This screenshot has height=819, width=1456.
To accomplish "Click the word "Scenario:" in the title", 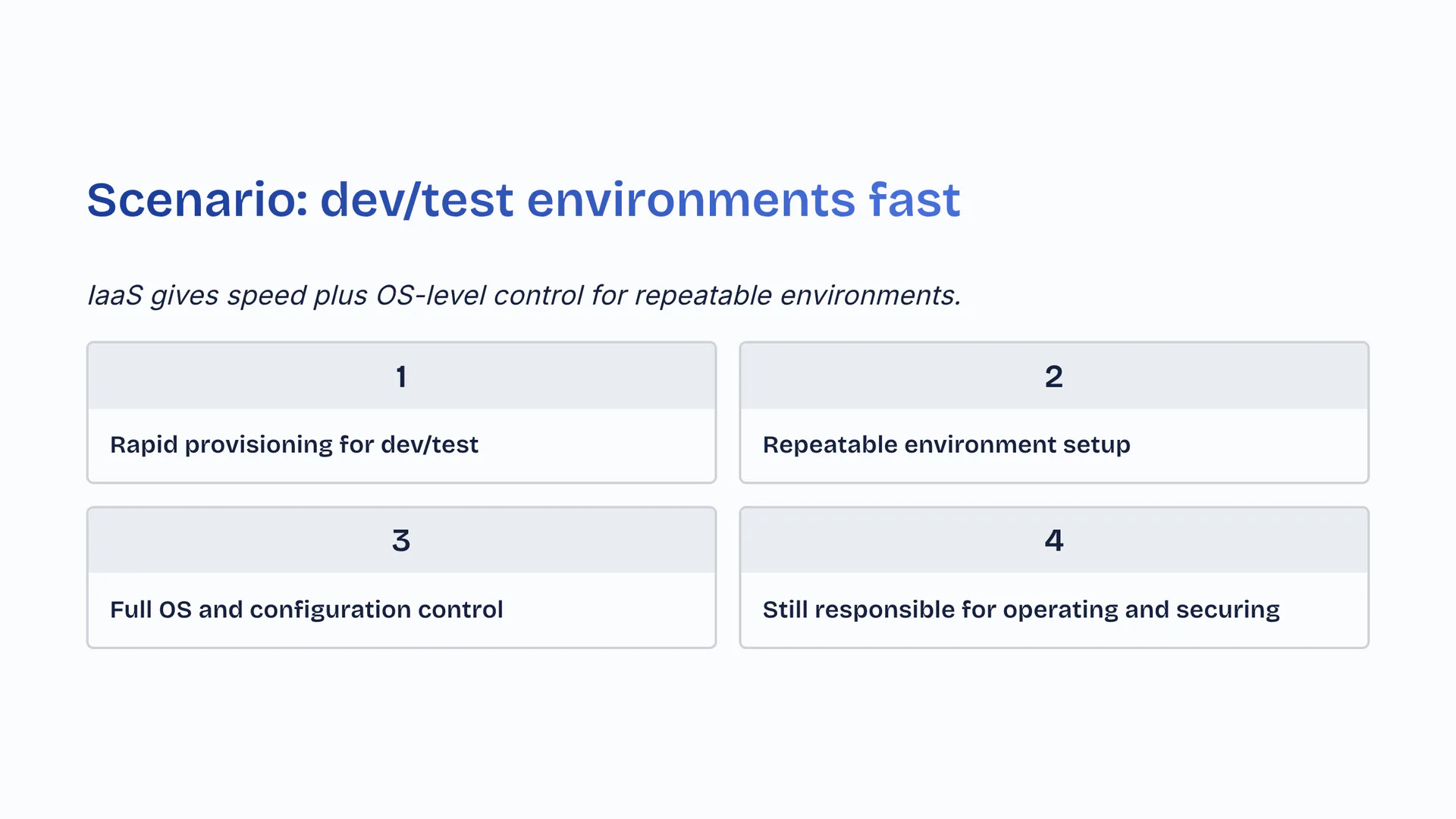I will click(197, 200).
